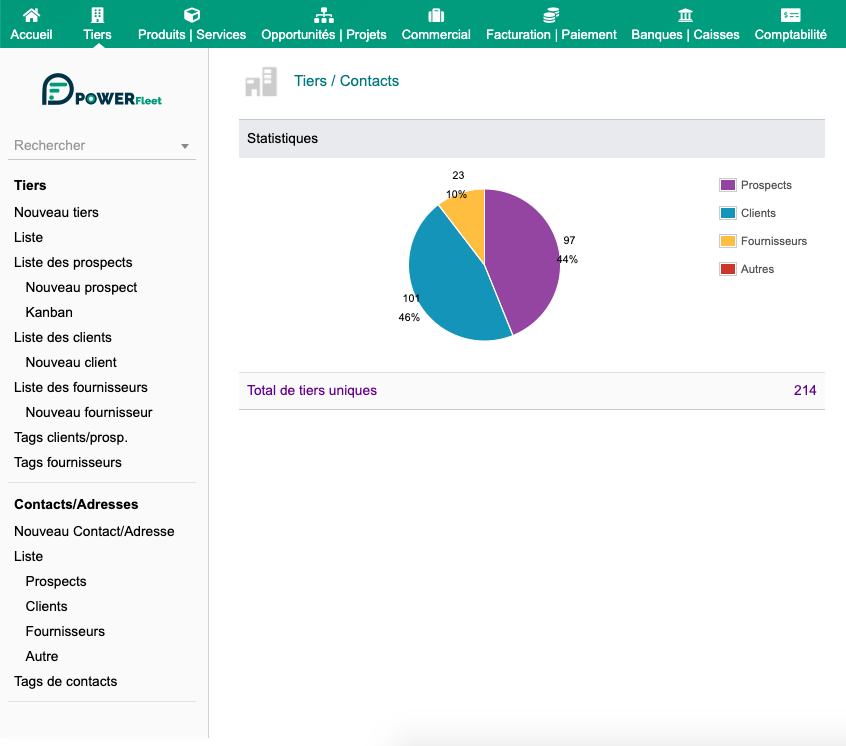Open the Accueil menu label
Image resolution: width=846 pixels, height=746 pixels.
click(x=31, y=35)
